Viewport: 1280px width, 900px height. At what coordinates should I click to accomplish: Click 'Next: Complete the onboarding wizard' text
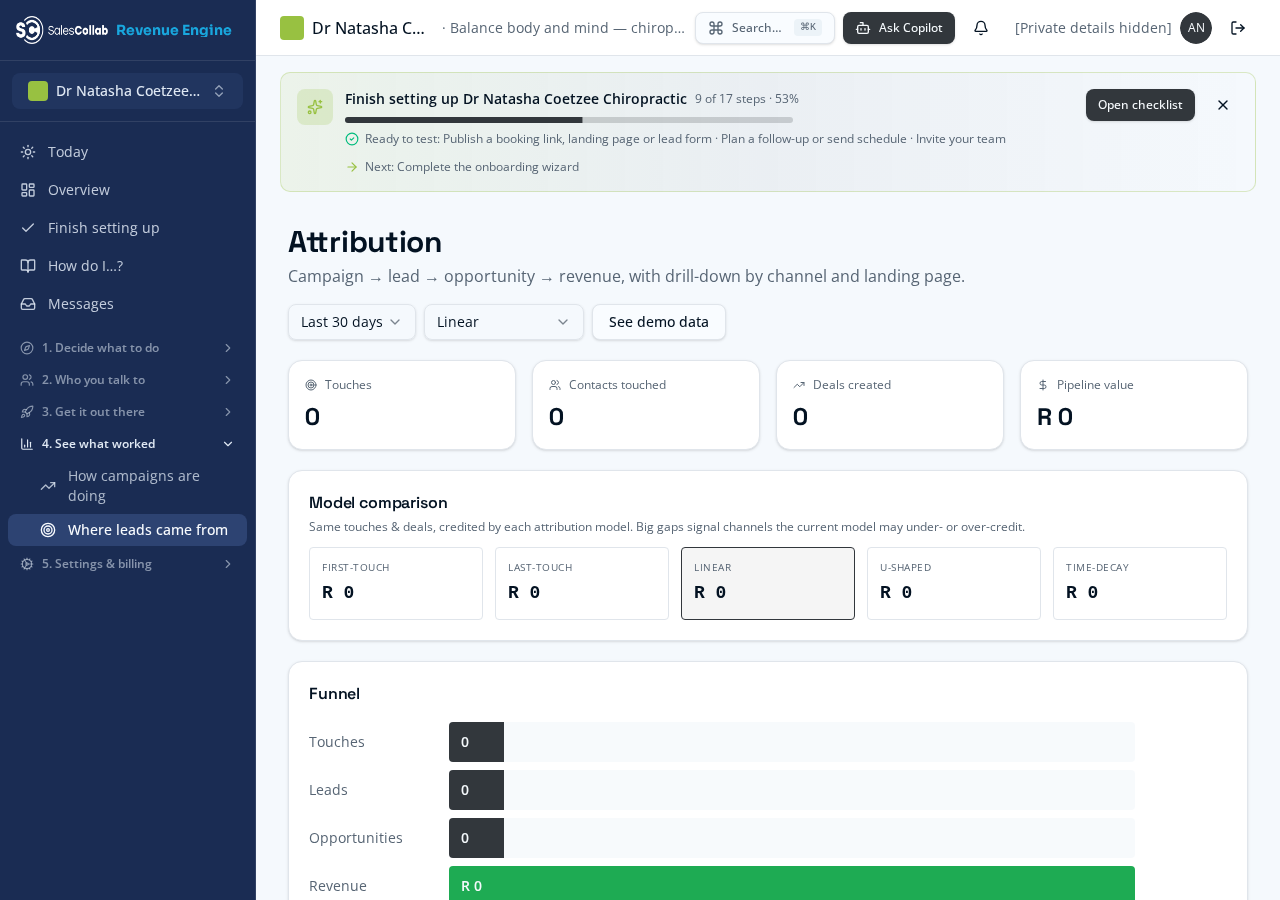point(472,167)
